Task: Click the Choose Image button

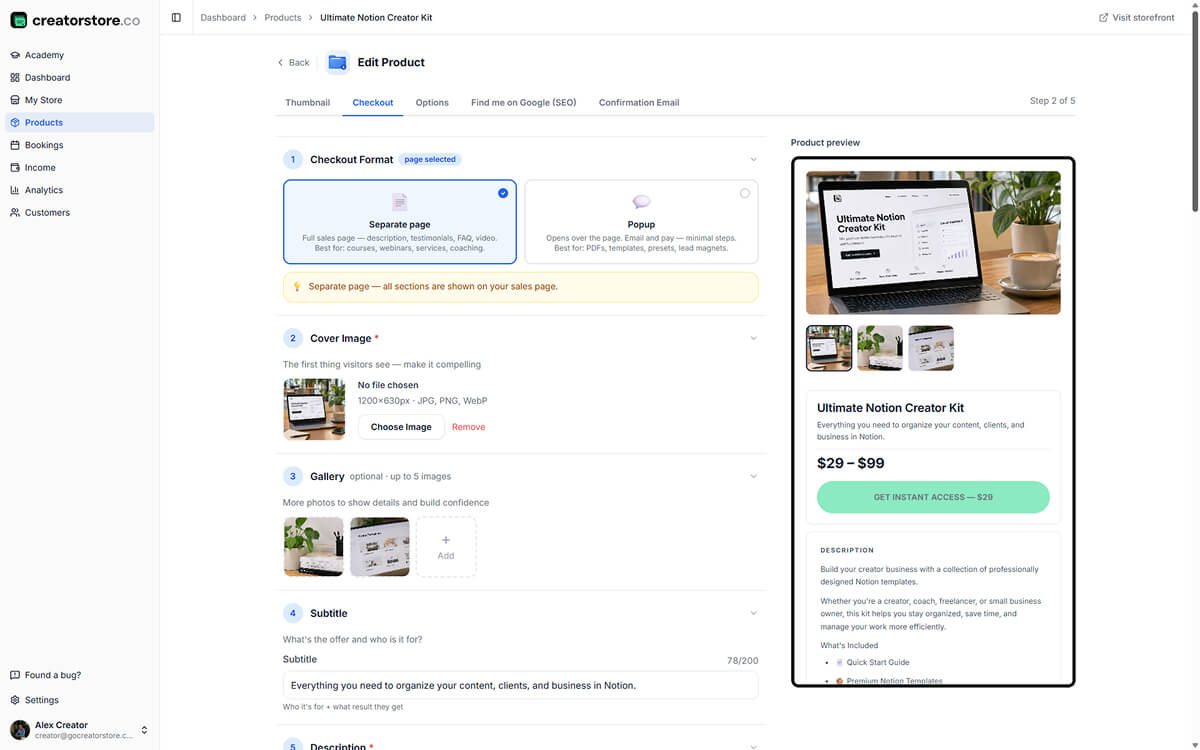Action: (x=401, y=427)
